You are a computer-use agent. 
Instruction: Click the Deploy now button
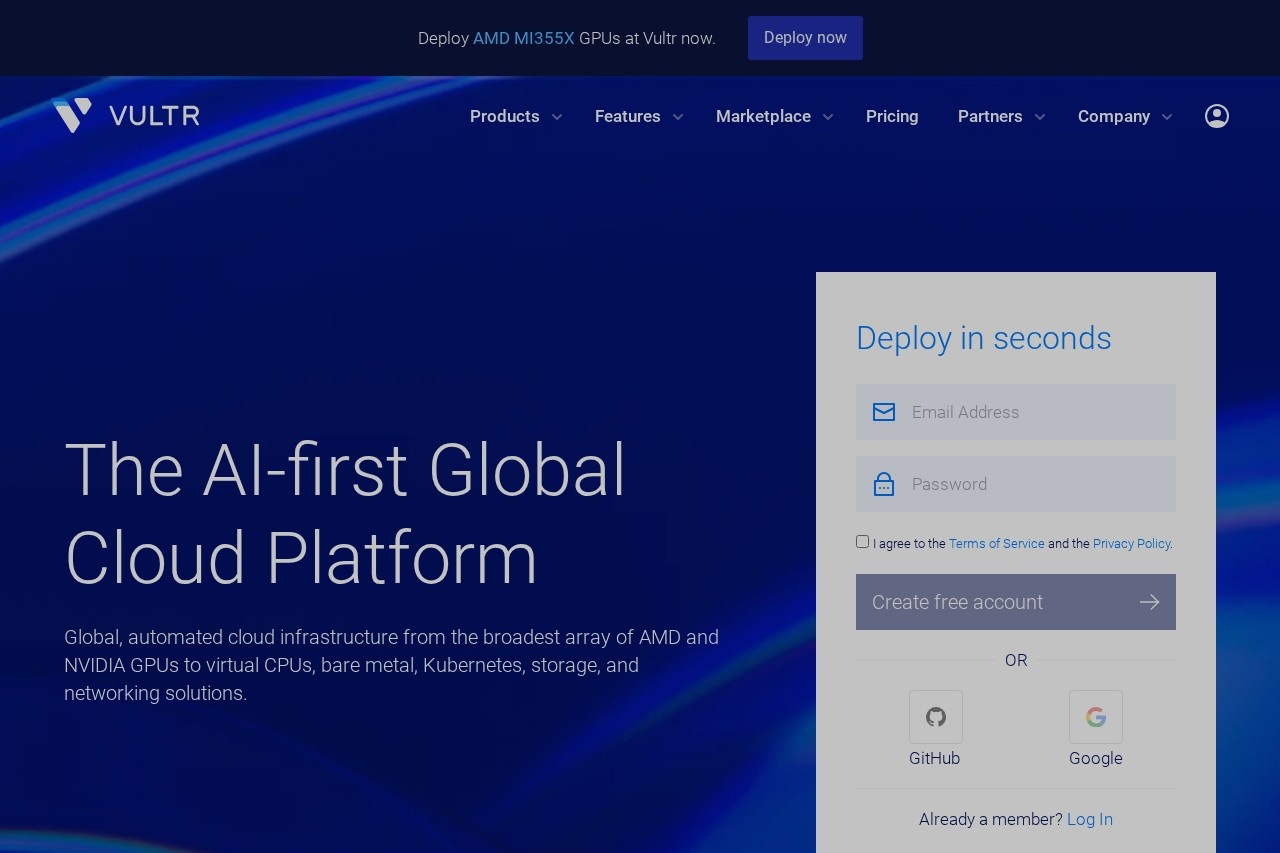tap(805, 38)
